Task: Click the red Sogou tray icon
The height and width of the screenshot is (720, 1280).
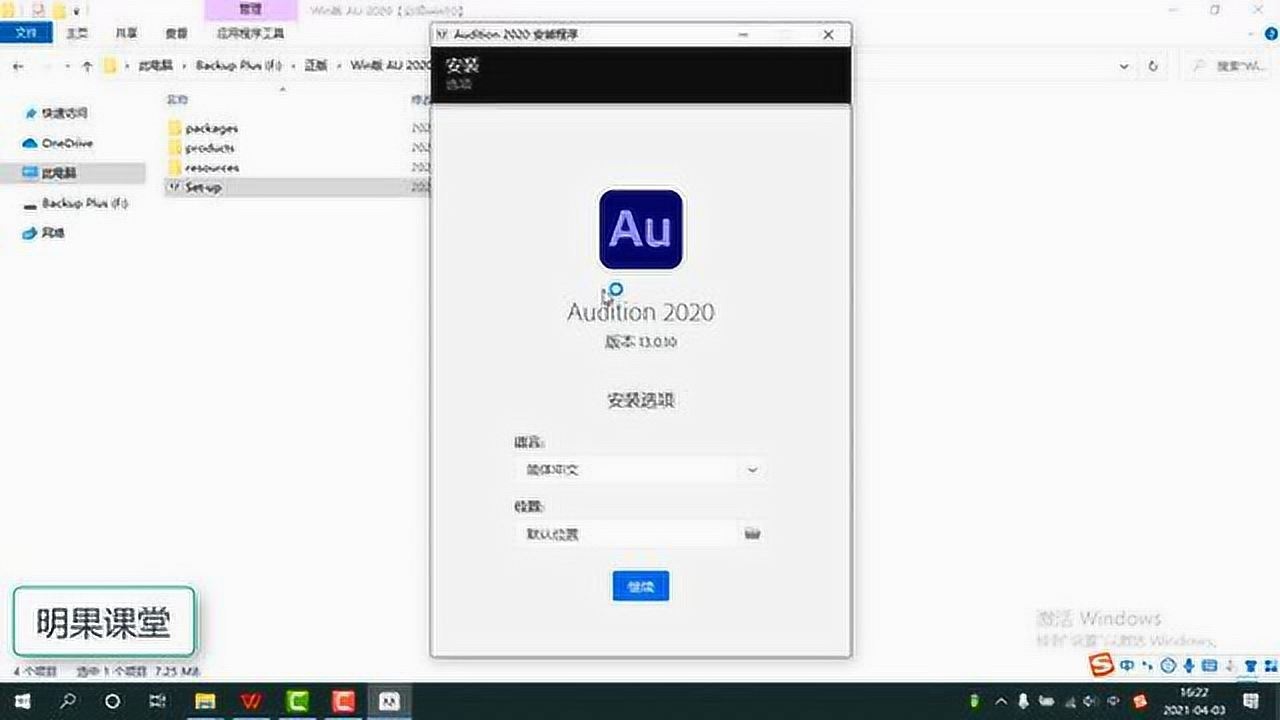Action: tap(1140, 701)
